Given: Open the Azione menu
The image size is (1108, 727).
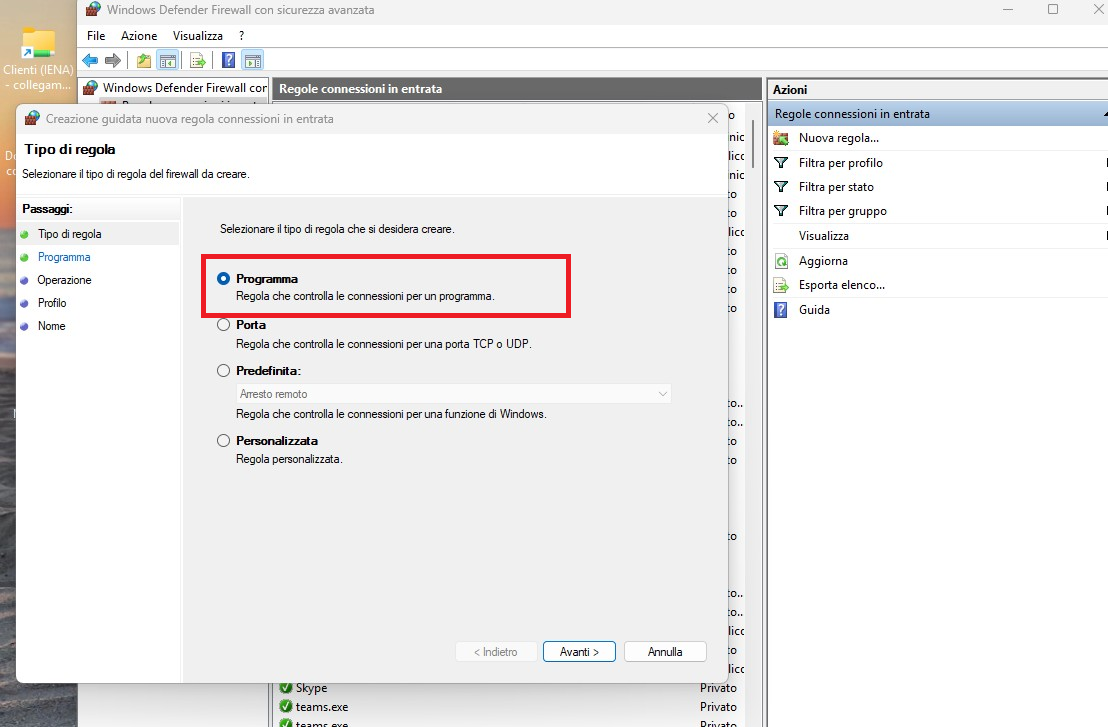Looking at the screenshot, I should tap(139, 36).
